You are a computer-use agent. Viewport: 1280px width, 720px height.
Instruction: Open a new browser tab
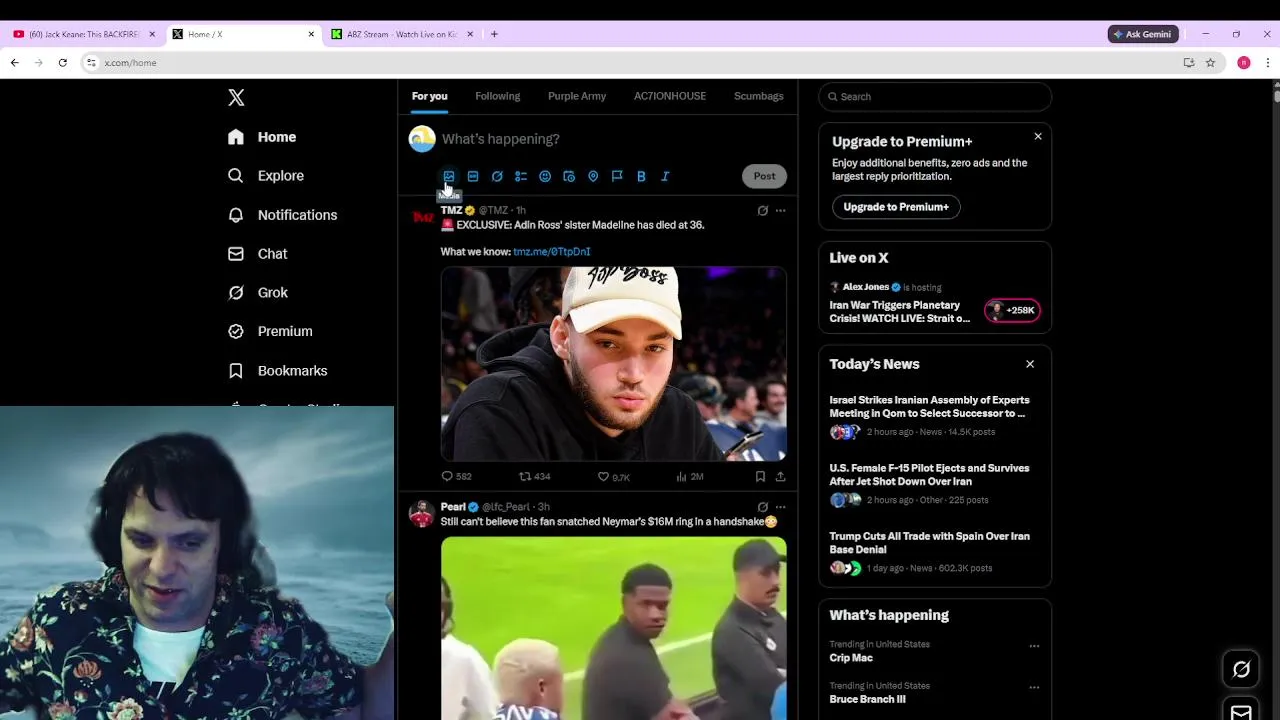(494, 34)
